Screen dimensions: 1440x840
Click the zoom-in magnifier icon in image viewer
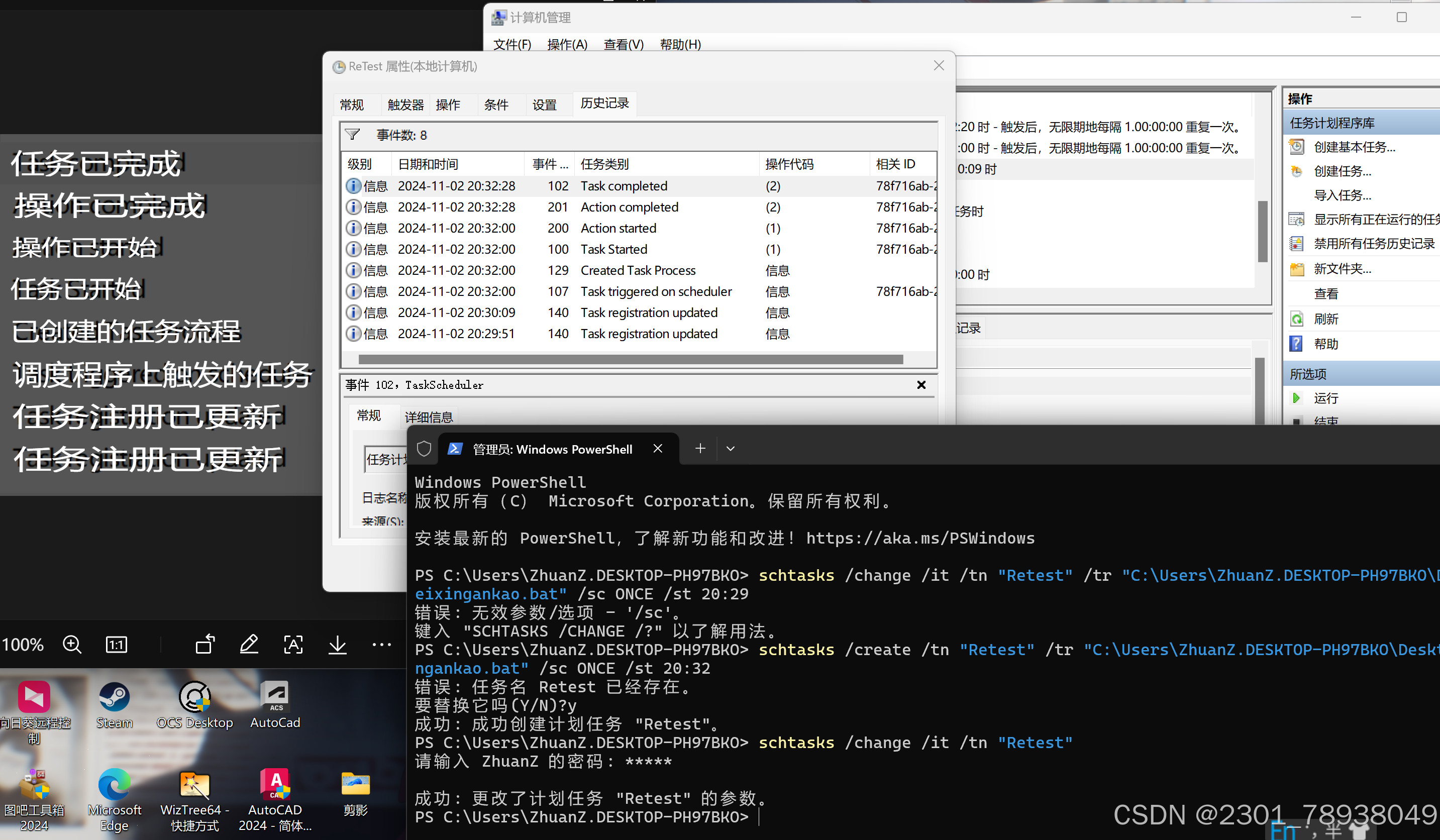point(72,645)
